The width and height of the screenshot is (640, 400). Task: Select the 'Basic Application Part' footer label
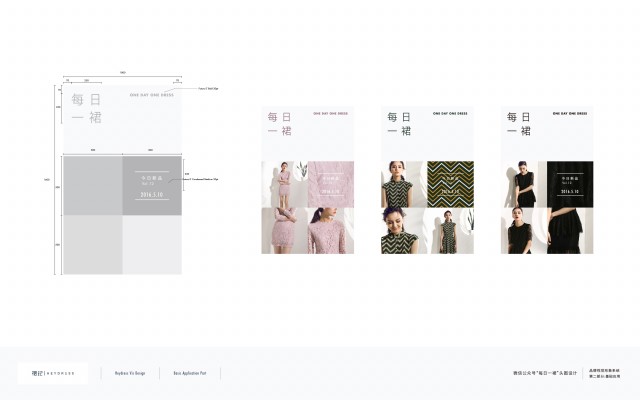(x=190, y=373)
